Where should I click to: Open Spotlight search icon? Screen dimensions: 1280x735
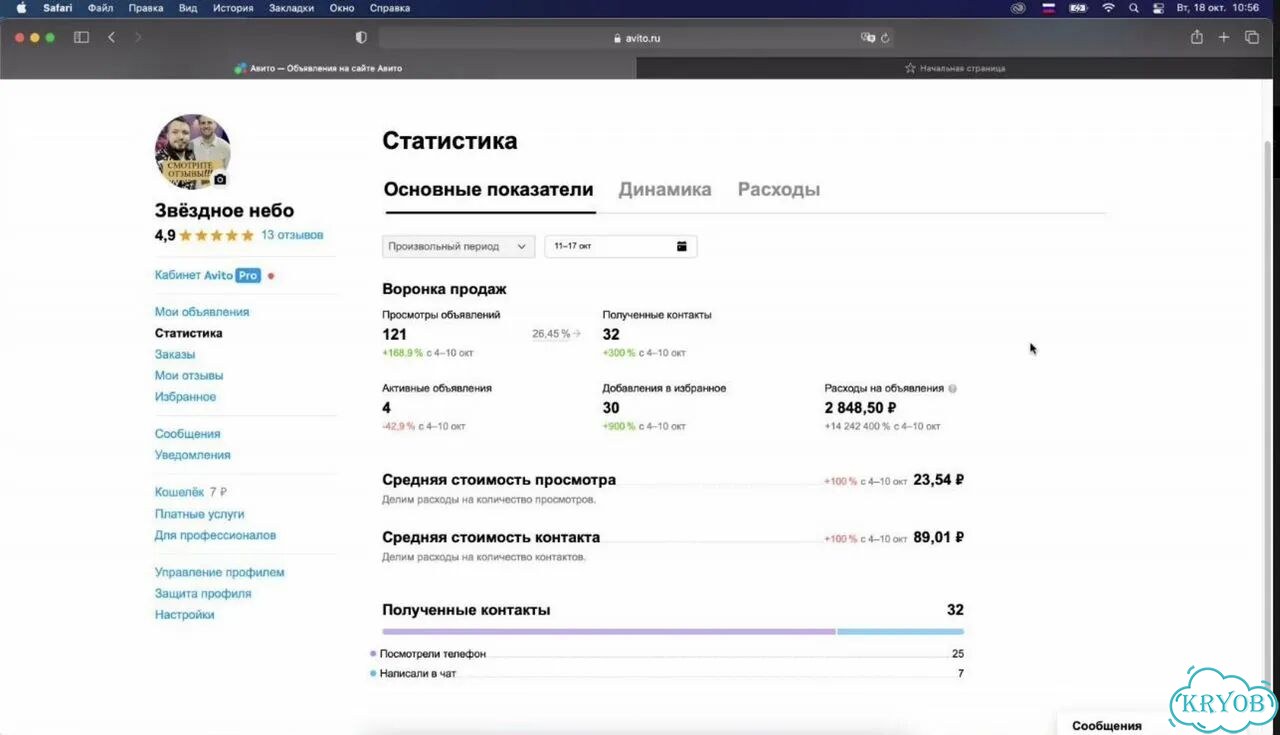click(1134, 8)
